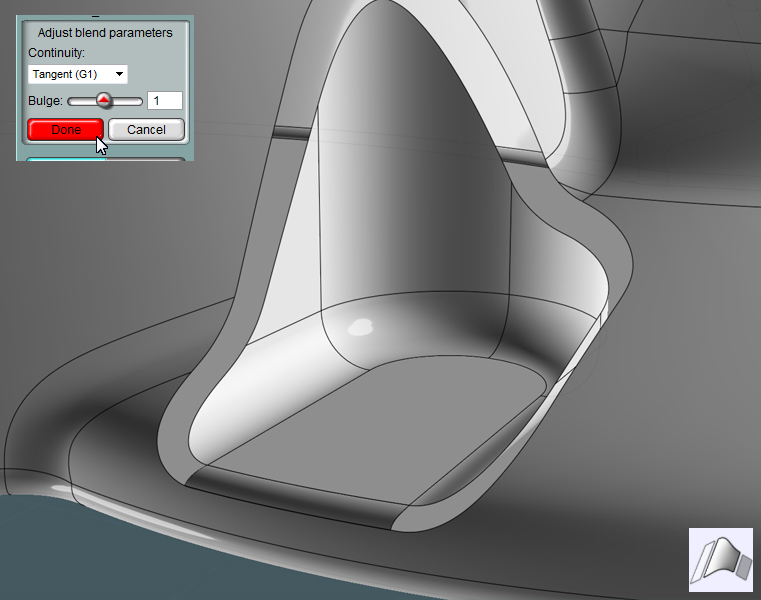761x600 pixels.
Task: Click the Bulge slider handle
Action: pos(104,100)
